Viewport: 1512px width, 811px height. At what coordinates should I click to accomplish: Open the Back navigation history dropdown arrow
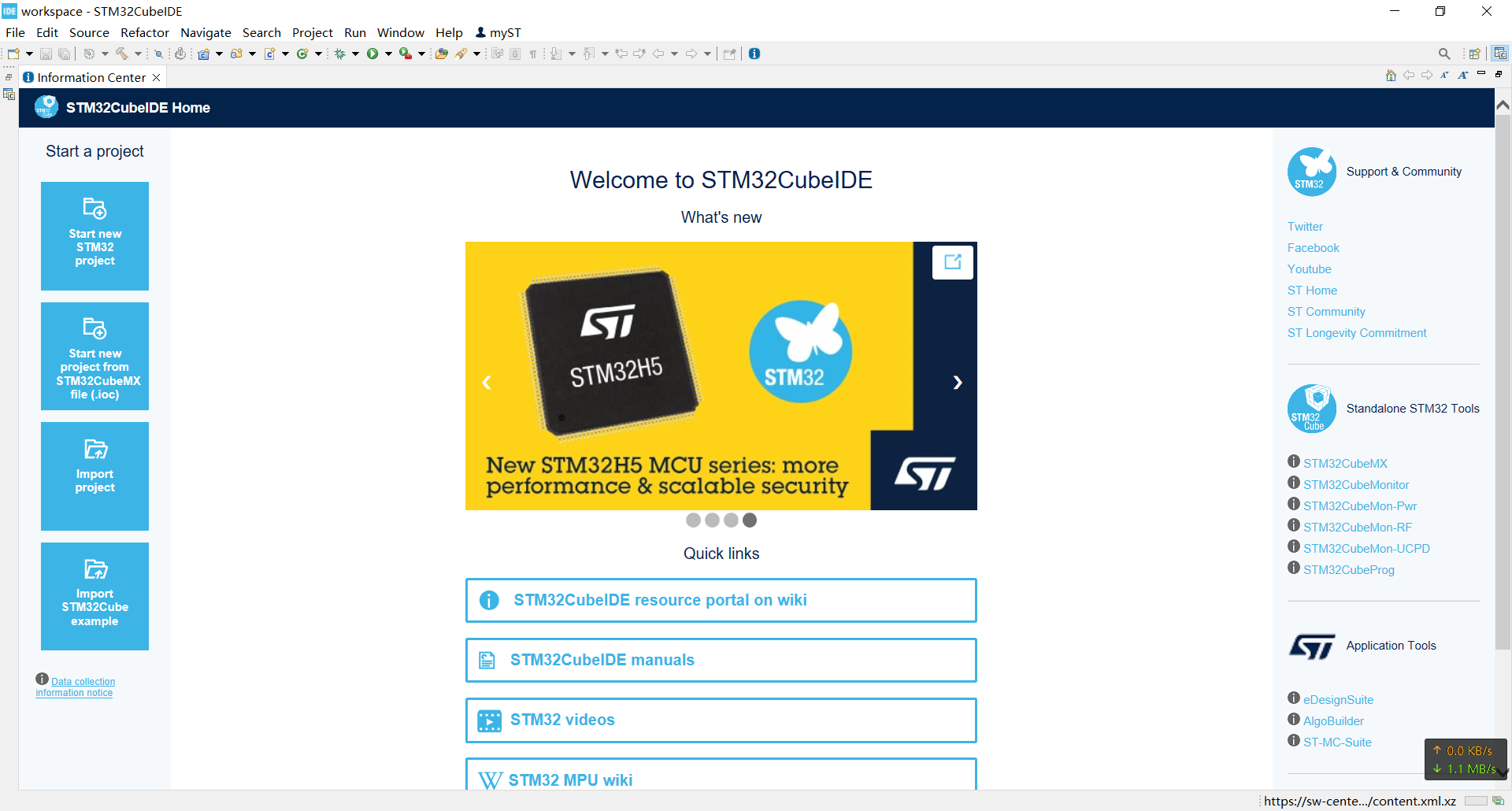click(x=674, y=54)
